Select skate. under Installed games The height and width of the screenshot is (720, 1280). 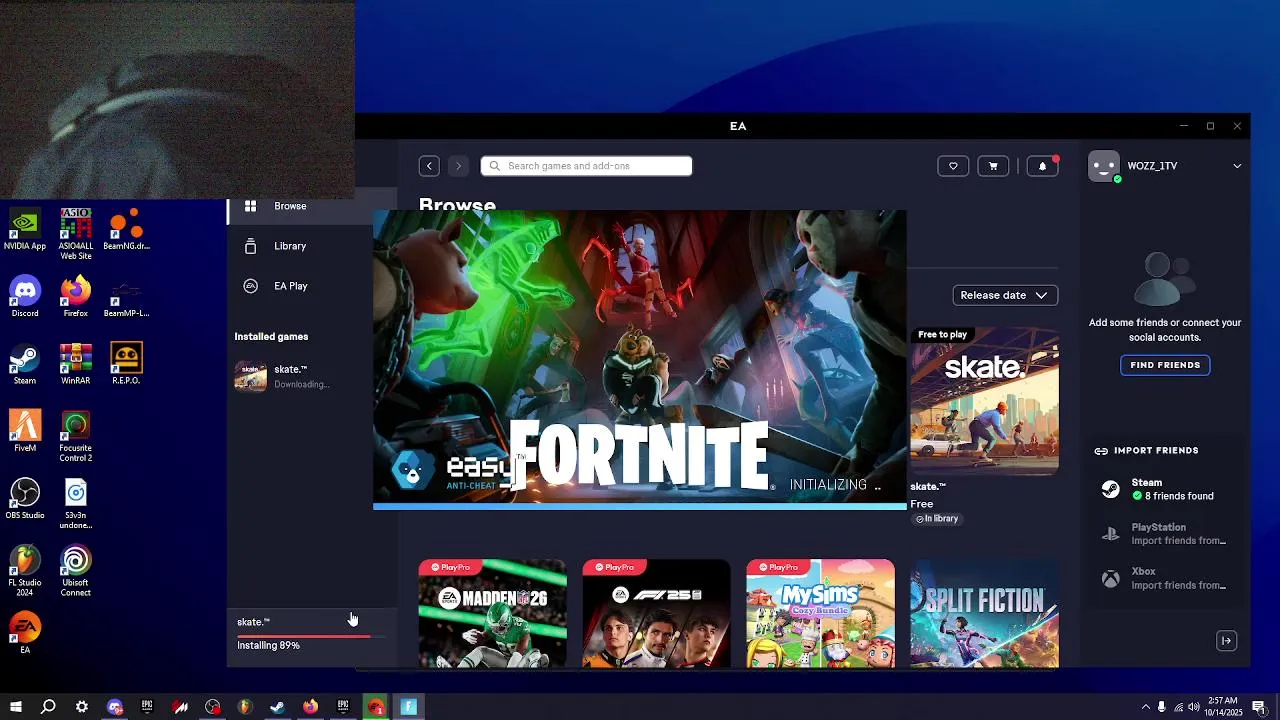pyautogui.click(x=290, y=376)
